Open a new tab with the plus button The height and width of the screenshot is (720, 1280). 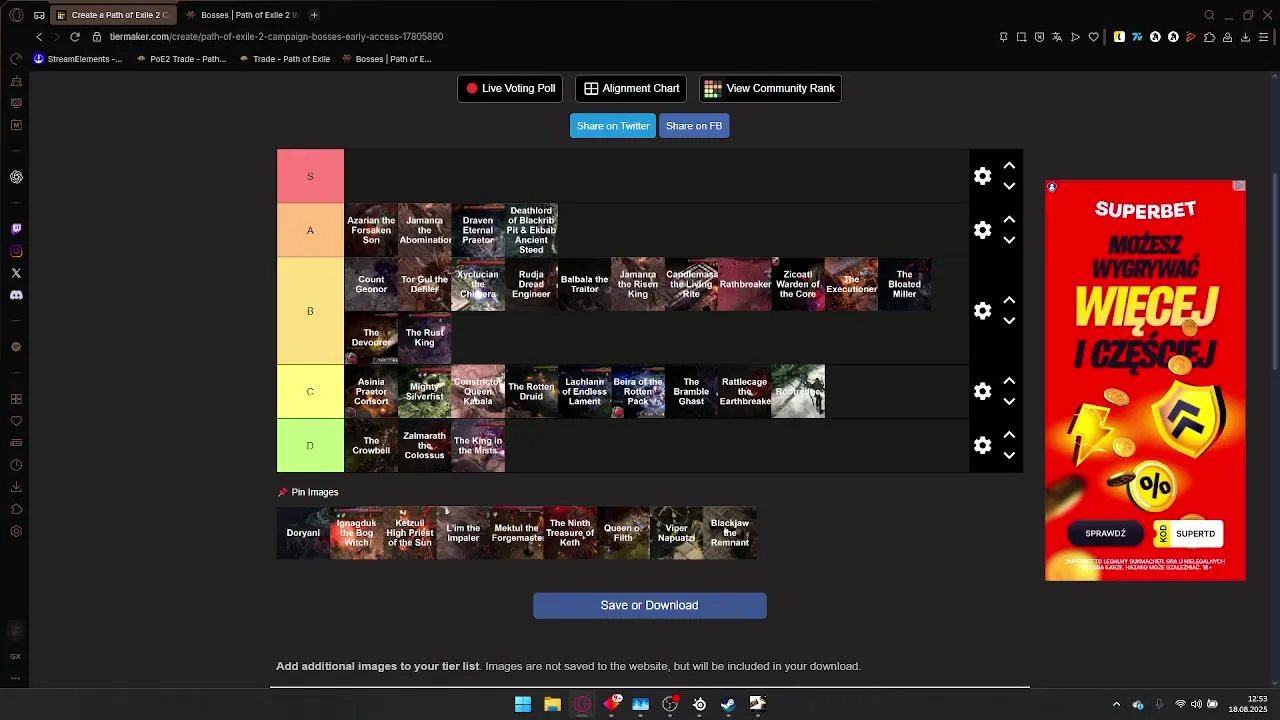pos(314,15)
